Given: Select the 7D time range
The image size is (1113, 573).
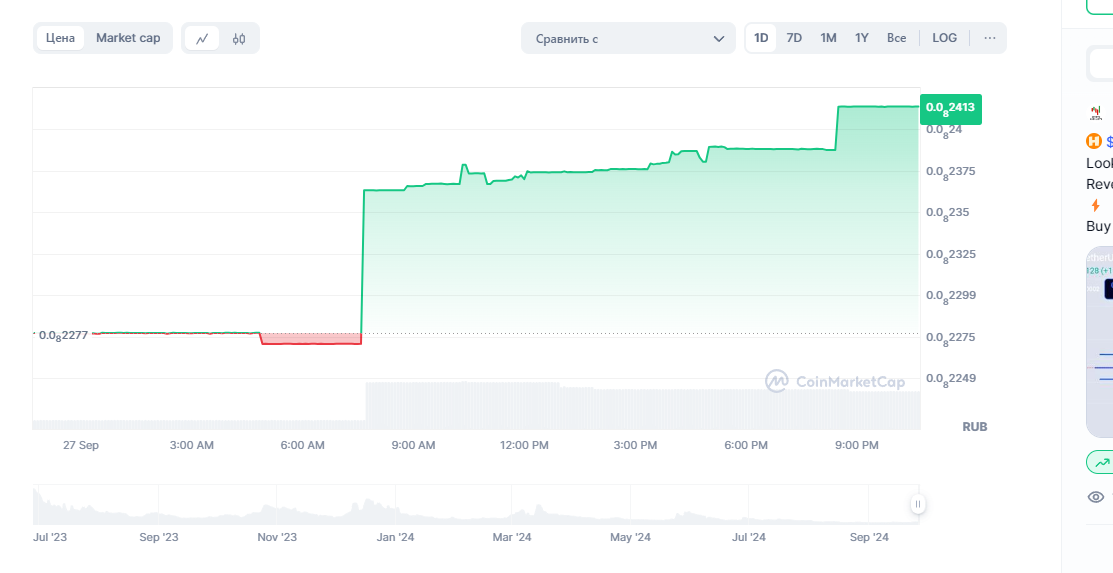Looking at the screenshot, I should pos(794,38).
